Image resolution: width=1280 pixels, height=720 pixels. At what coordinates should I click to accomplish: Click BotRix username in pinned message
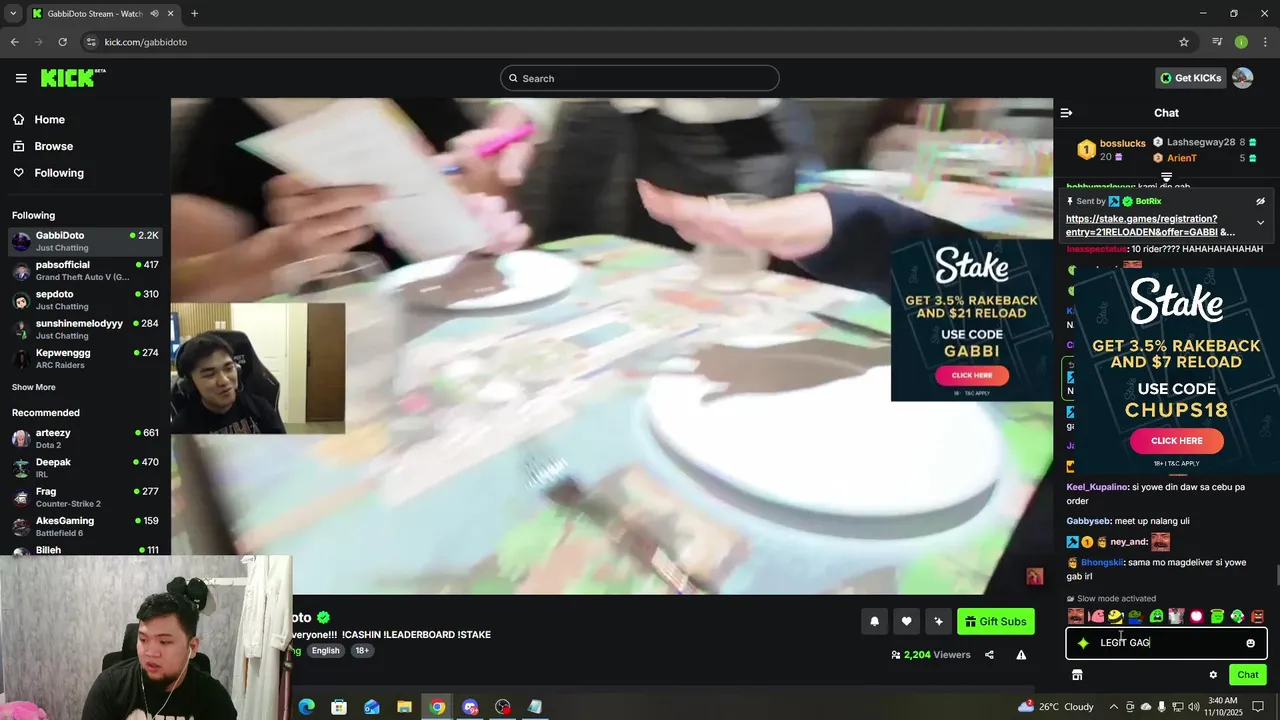tap(1148, 201)
